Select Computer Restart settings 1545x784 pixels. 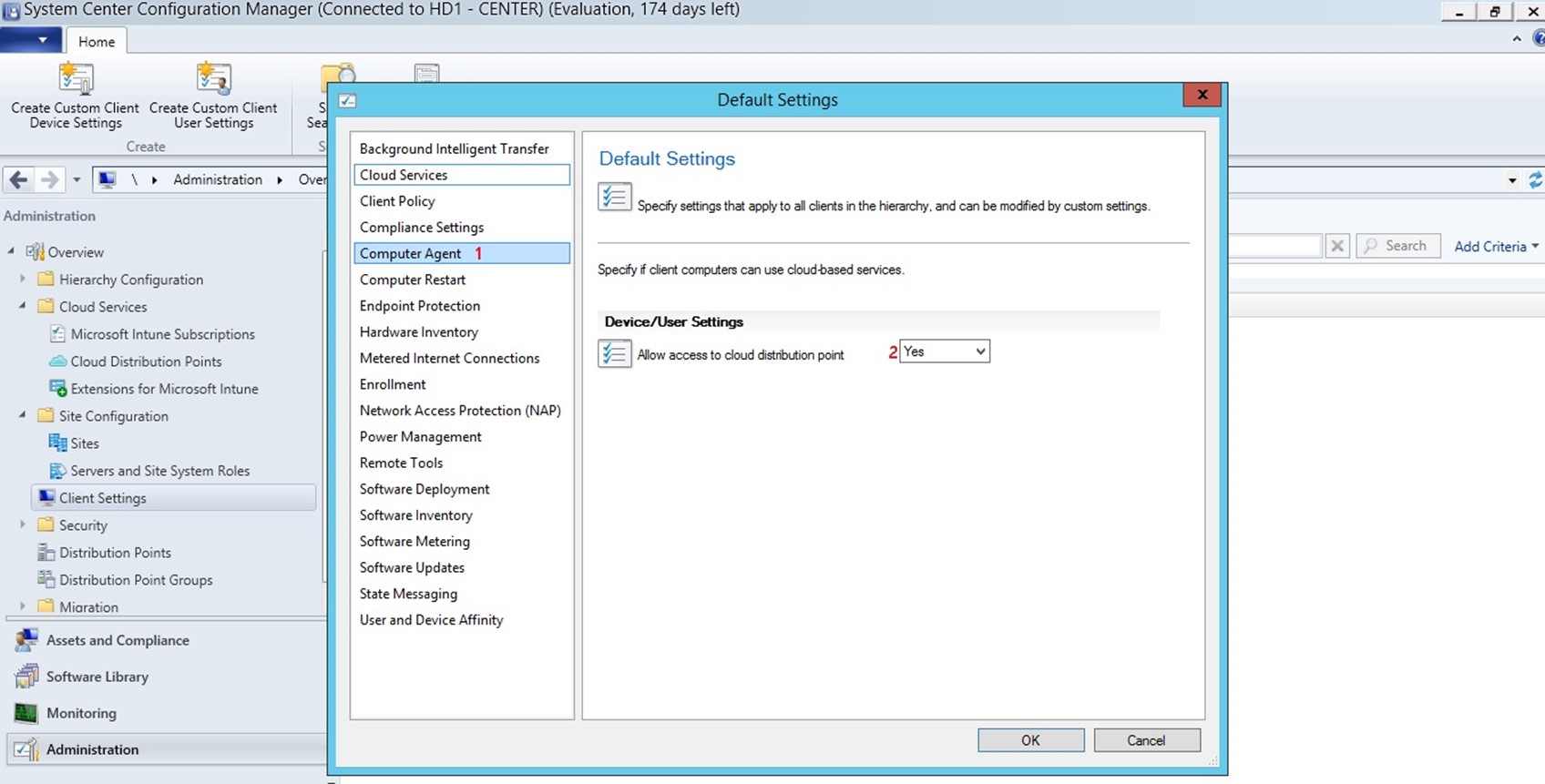(x=462, y=280)
